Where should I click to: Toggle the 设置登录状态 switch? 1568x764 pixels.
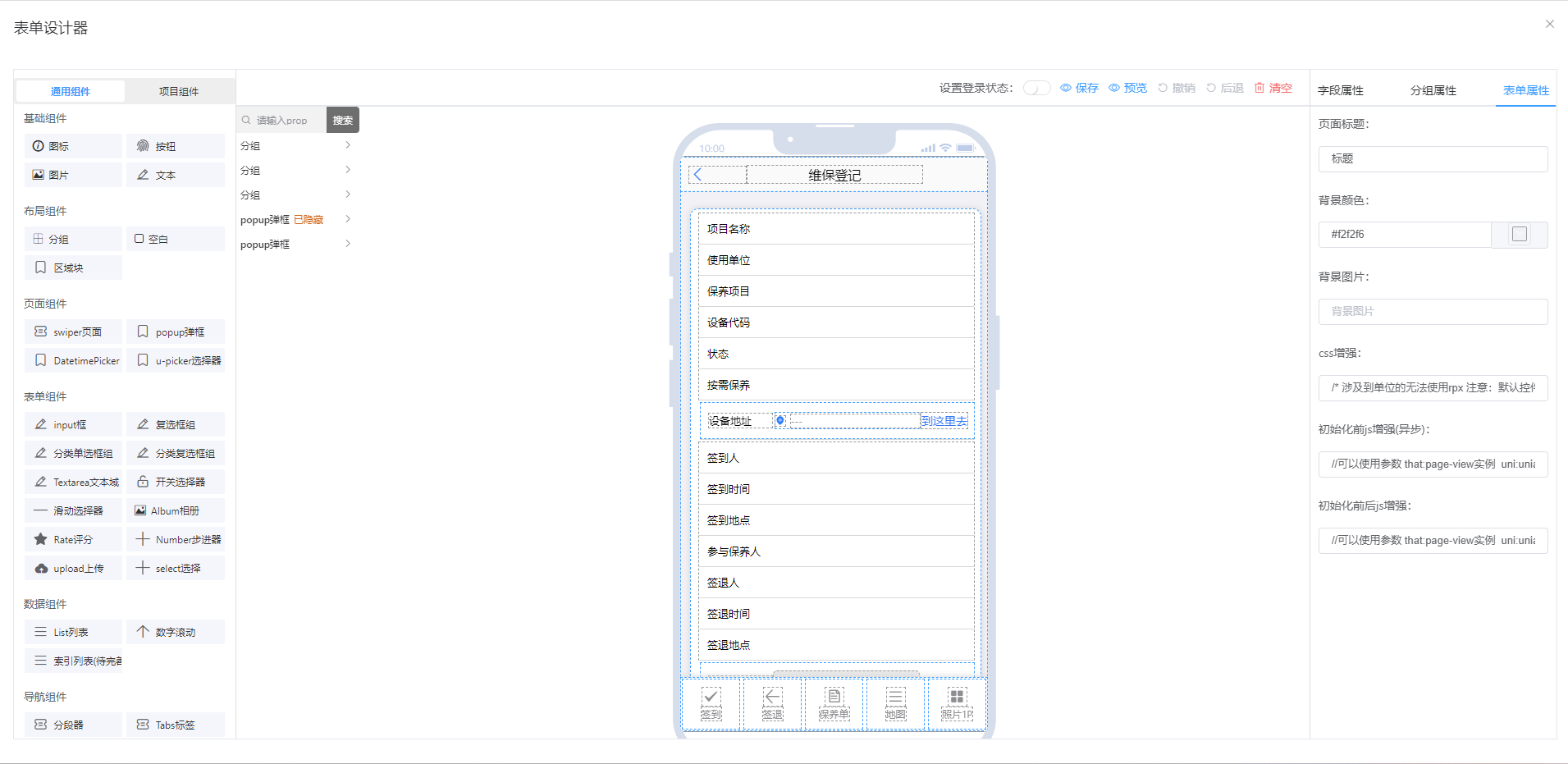click(x=1036, y=88)
